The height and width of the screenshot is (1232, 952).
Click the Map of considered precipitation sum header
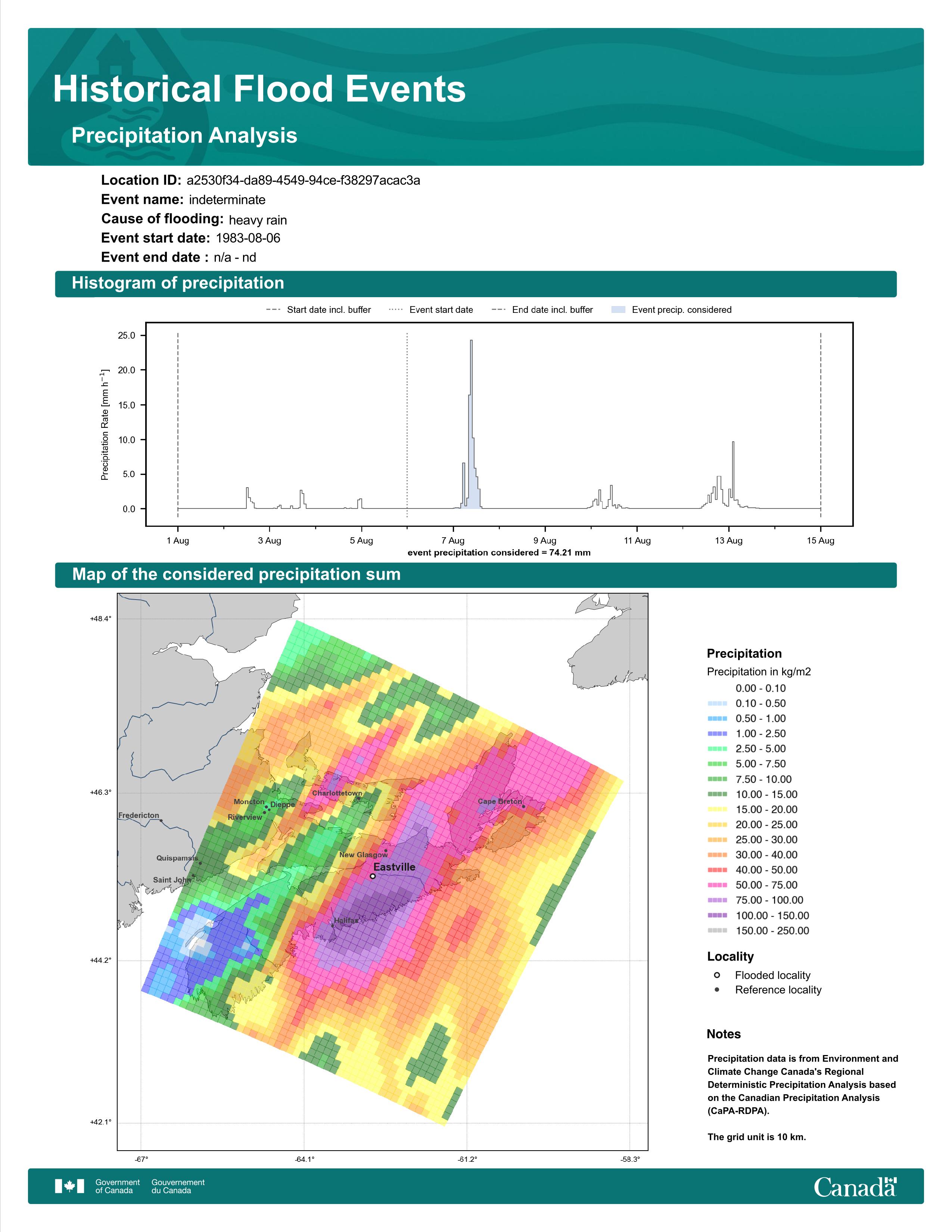pos(236,574)
